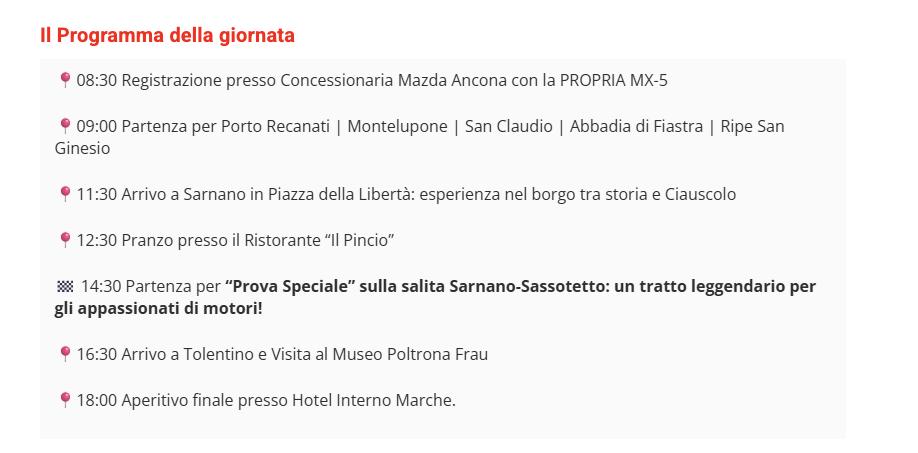
Task: Click the bold text Prova Speciale
Action: (291, 286)
